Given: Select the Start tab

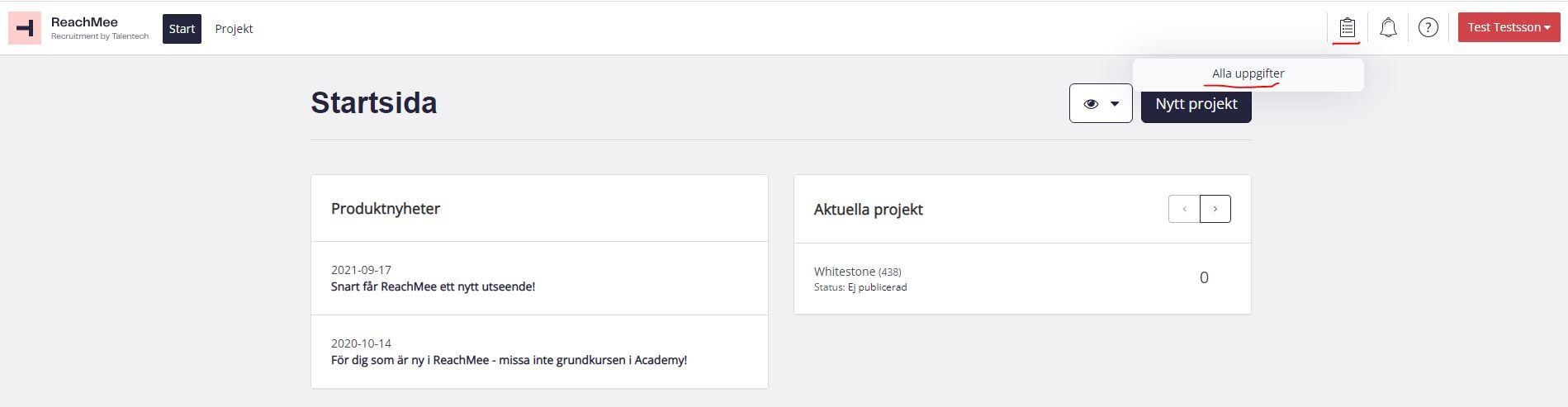Looking at the screenshot, I should [182, 29].
